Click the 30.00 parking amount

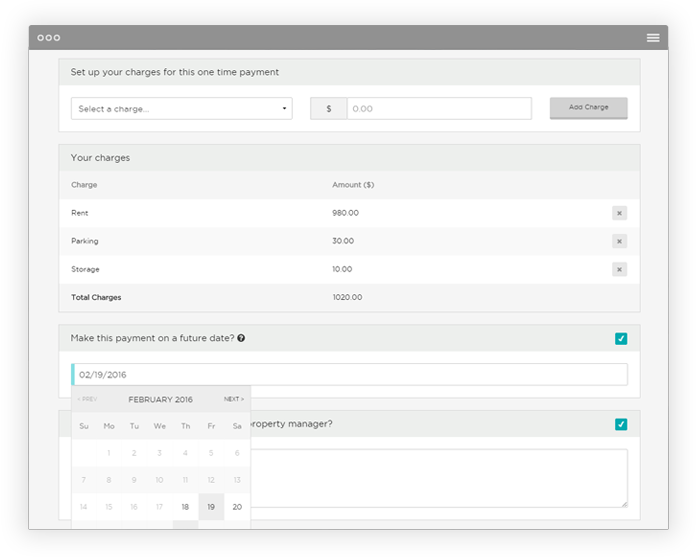point(343,241)
